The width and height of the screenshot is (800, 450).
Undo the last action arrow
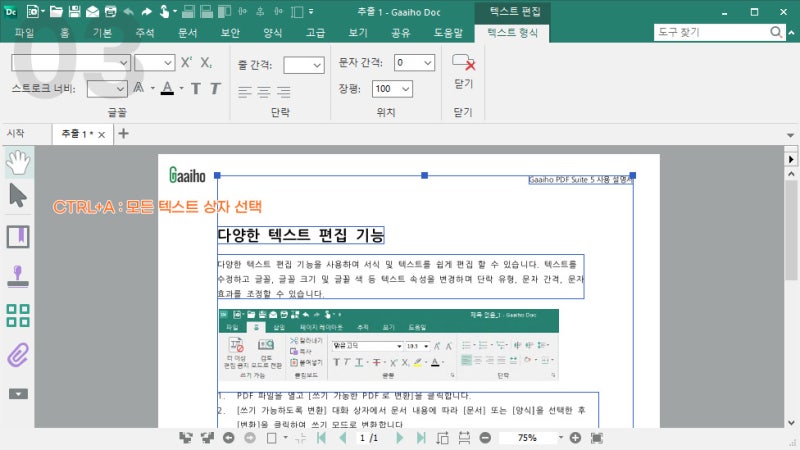click(129, 12)
